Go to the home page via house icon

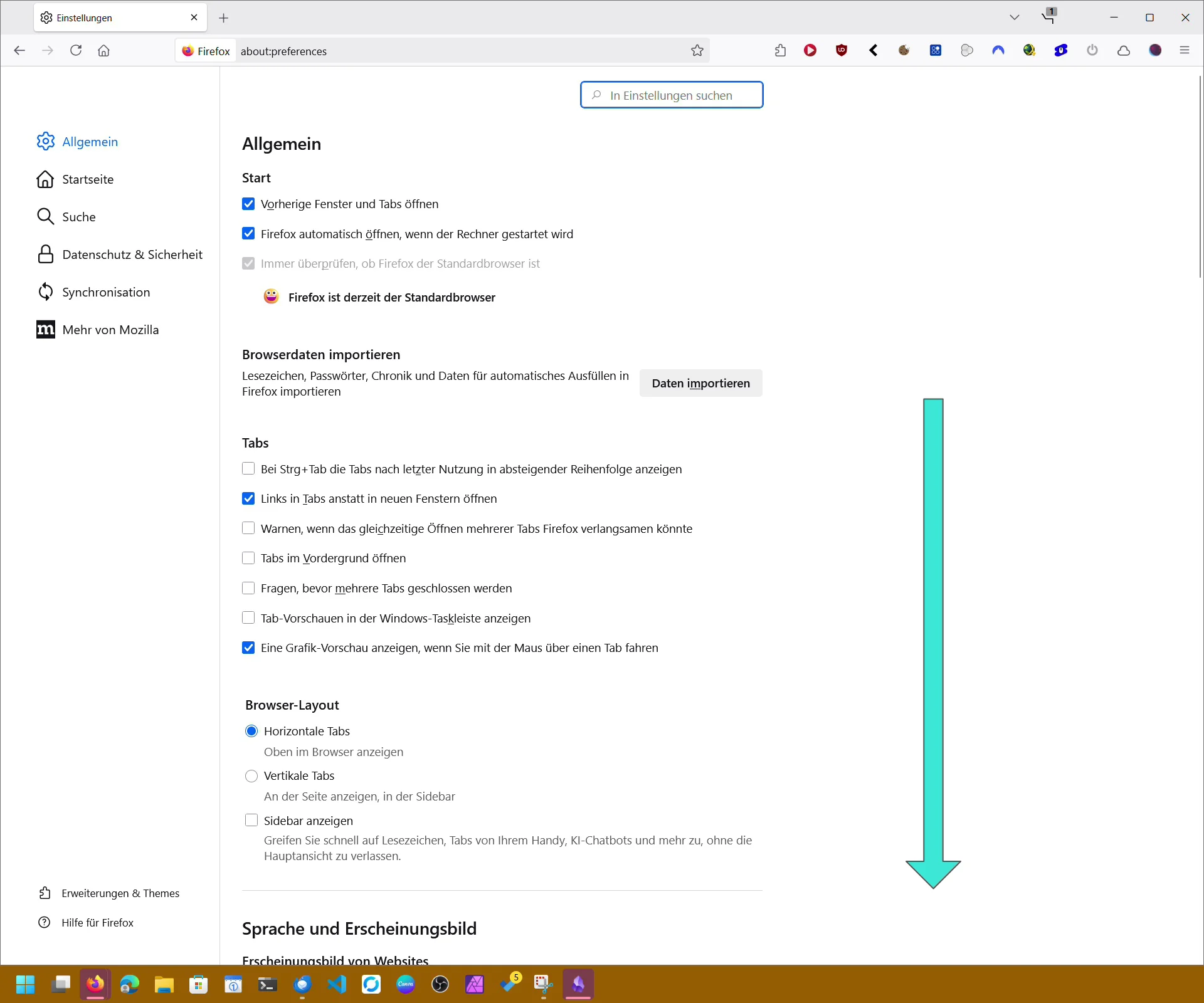(x=104, y=51)
